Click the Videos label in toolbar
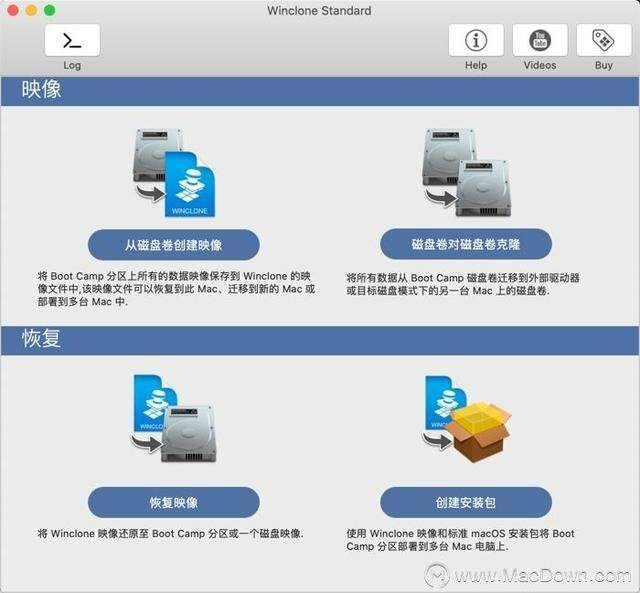Screen dimensions: 640x593 (540, 65)
